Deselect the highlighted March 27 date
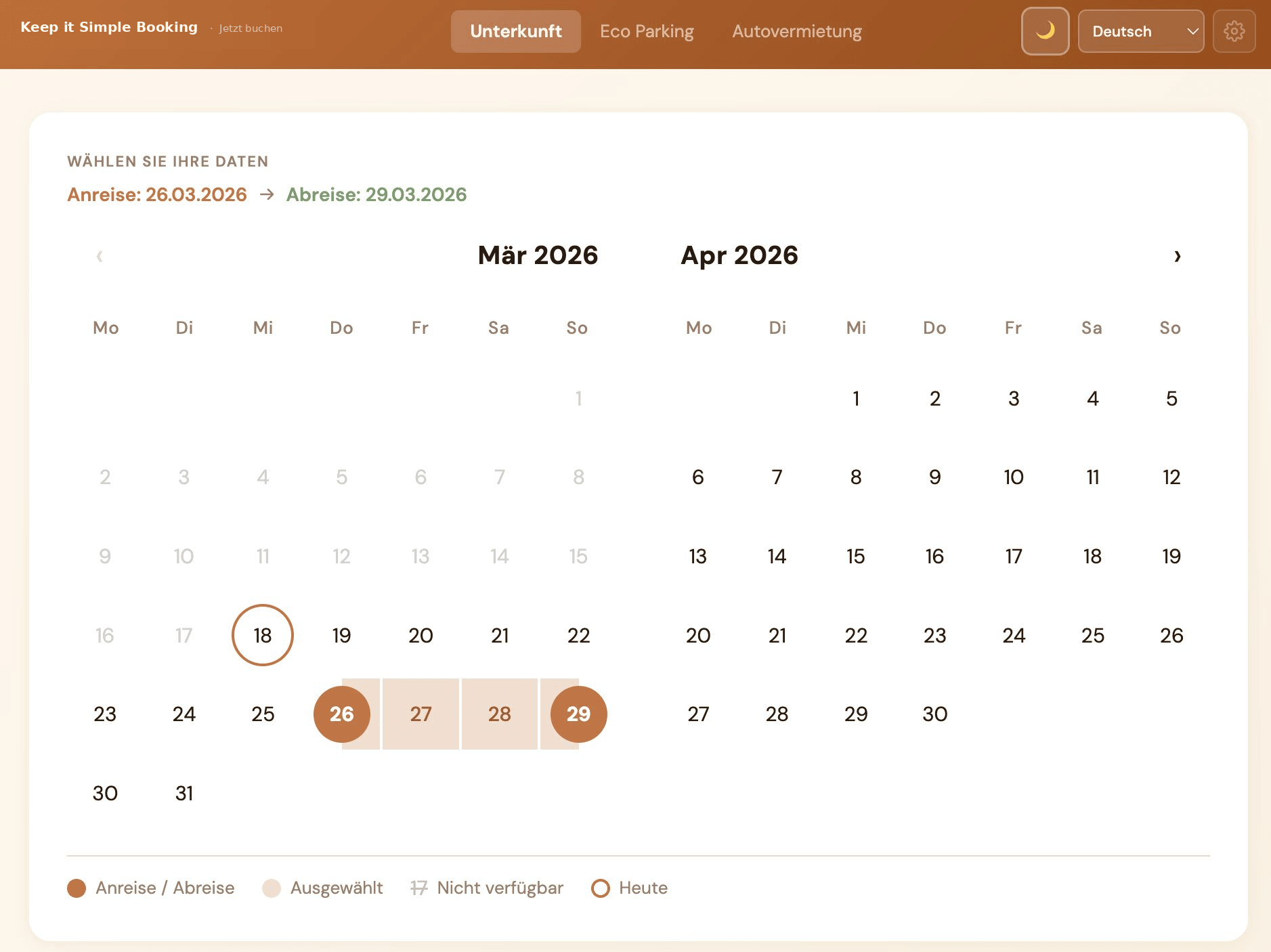 pyautogui.click(x=421, y=714)
